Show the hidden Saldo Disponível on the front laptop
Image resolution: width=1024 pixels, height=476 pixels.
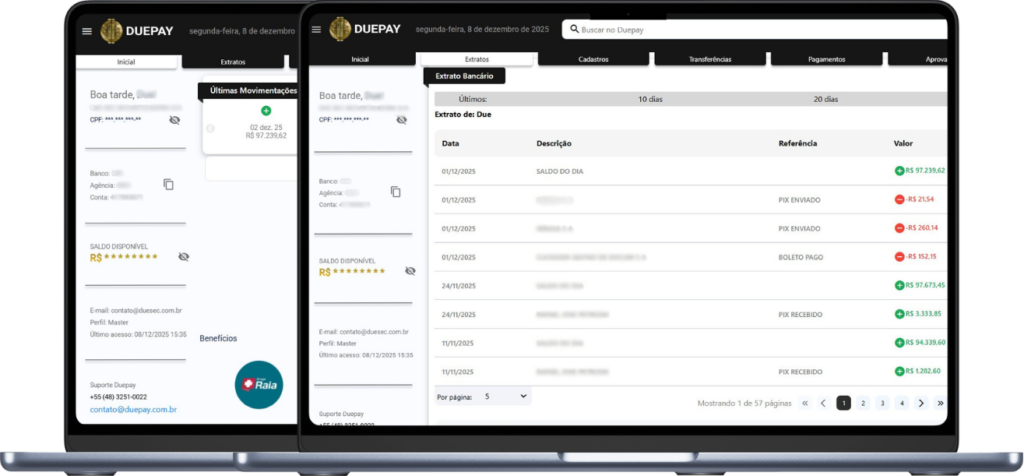pos(410,271)
